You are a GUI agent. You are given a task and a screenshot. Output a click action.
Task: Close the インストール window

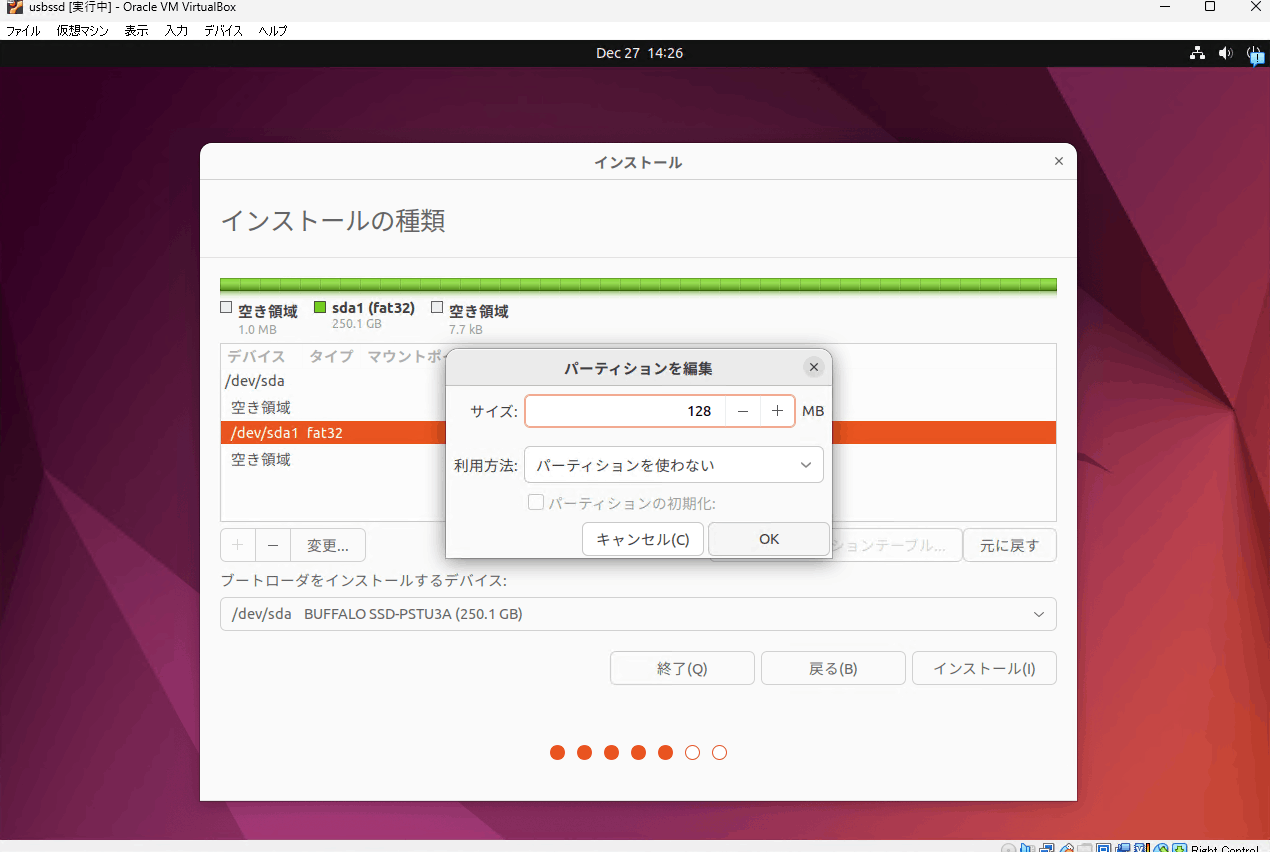(1059, 161)
